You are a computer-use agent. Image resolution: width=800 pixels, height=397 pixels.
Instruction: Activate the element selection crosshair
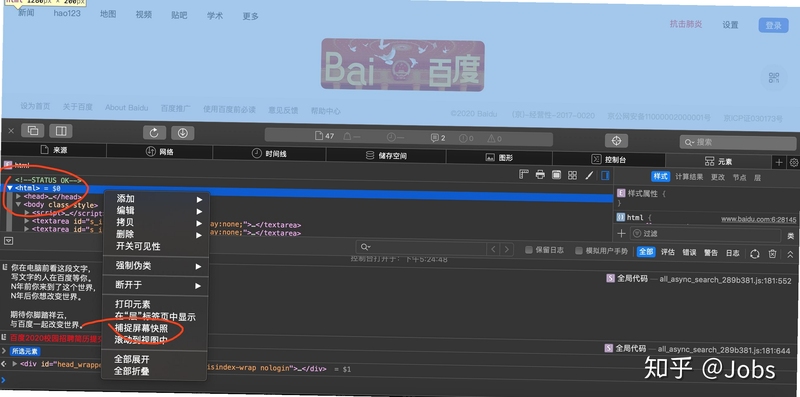coord(616,140)
